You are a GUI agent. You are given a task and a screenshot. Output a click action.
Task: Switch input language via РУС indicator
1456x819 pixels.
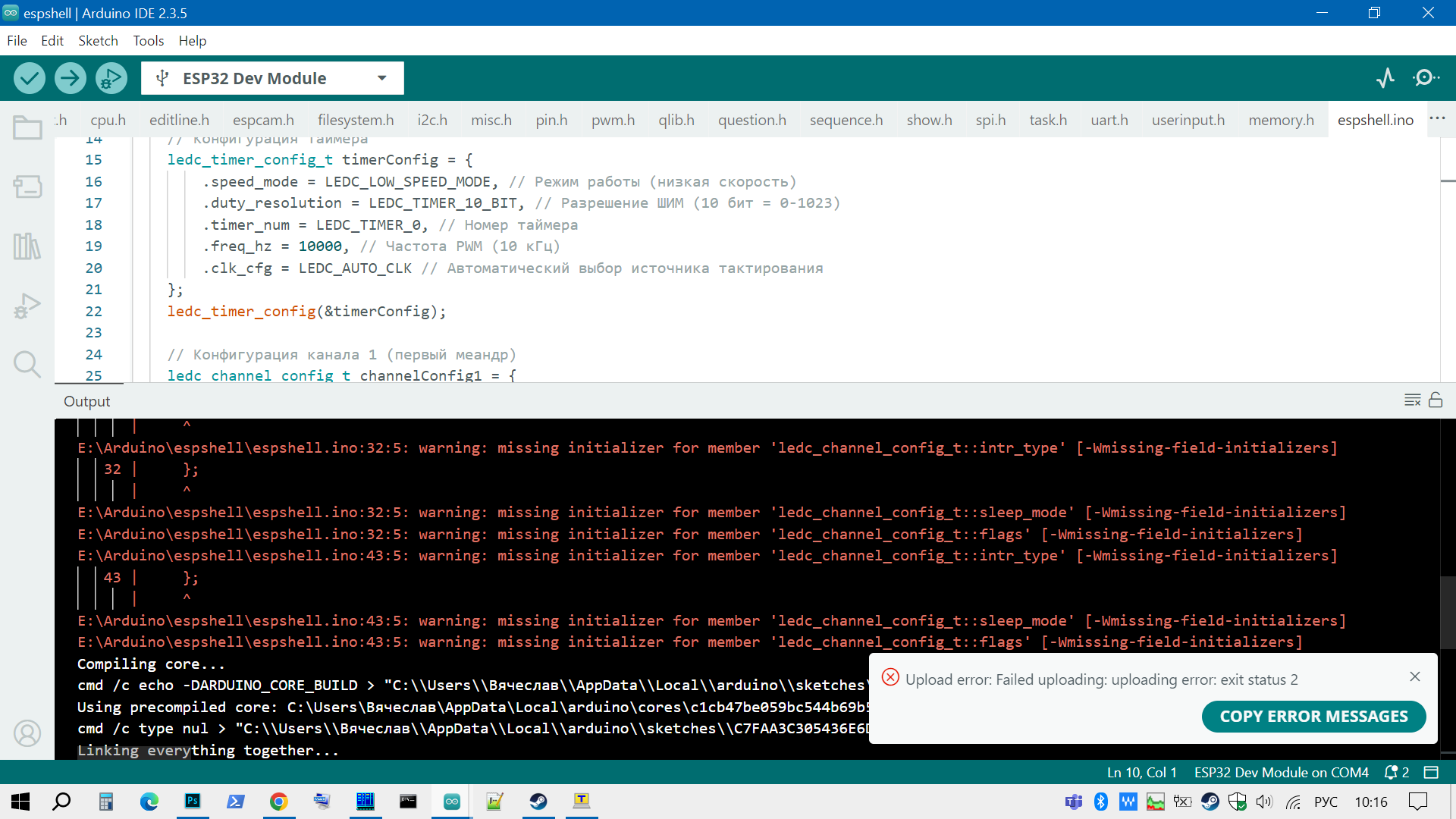[x=1326, y=802]
